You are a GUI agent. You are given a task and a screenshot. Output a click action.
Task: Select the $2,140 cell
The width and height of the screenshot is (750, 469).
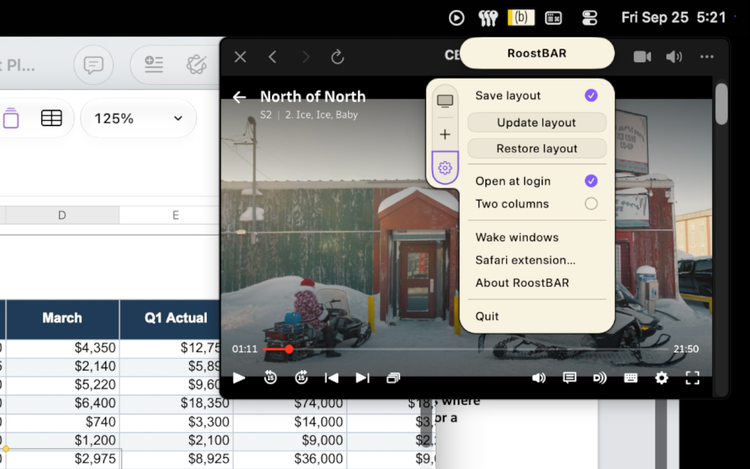click(x=62, y=366)
